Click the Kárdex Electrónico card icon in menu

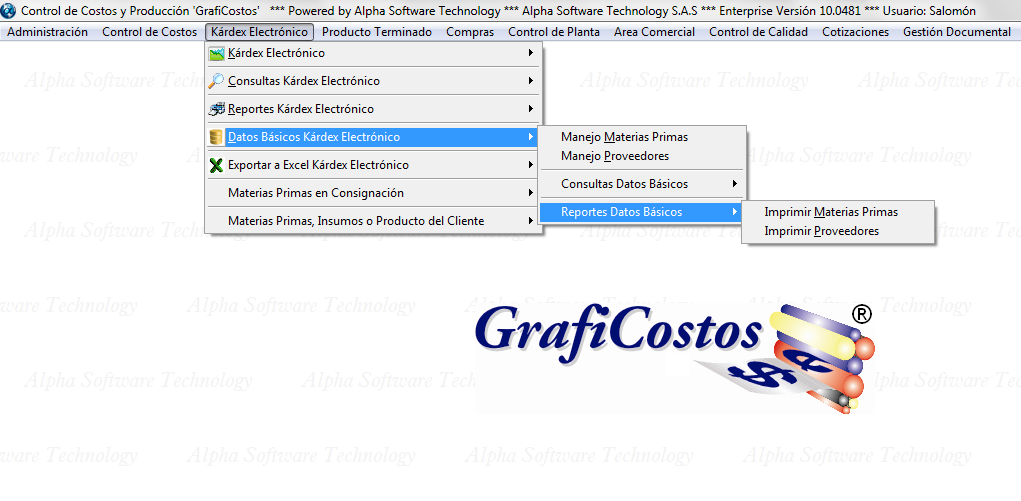[x=217, y=53]
